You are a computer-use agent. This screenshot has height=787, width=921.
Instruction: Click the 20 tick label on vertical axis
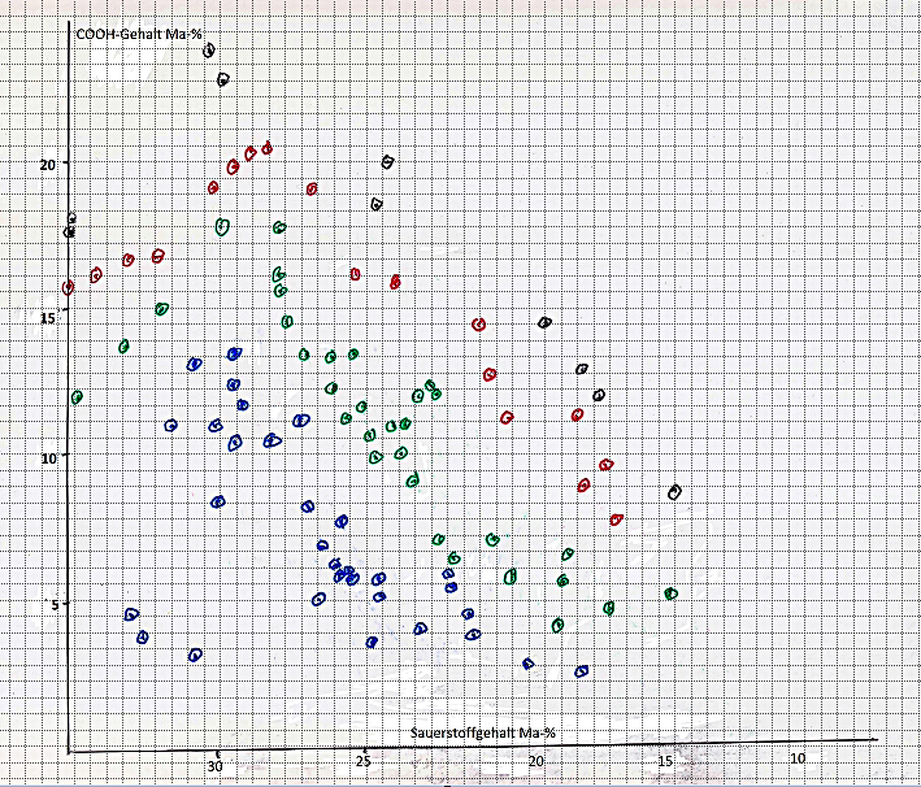click(50, 163)
